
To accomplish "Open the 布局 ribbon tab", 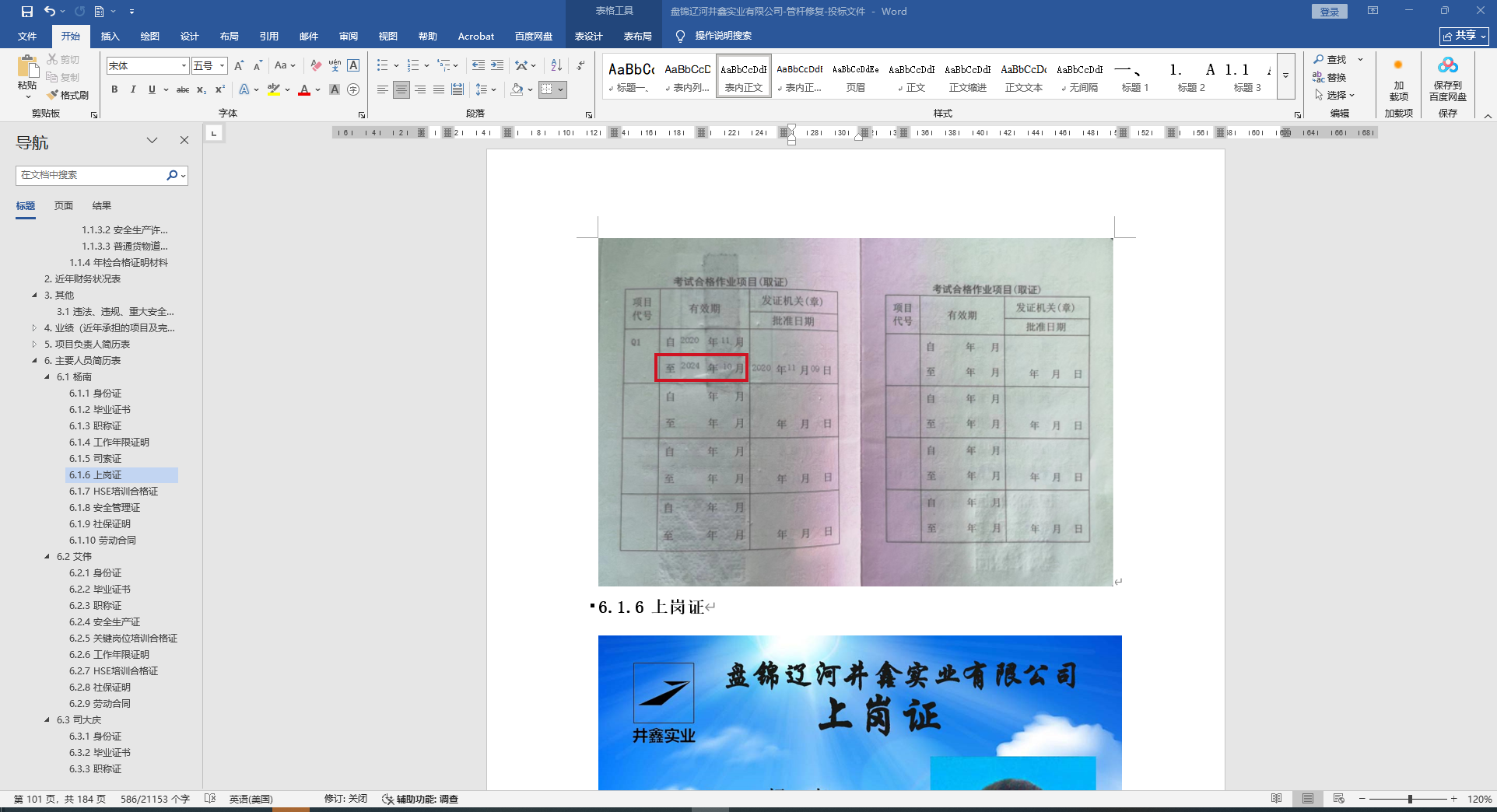I will 229,37.
